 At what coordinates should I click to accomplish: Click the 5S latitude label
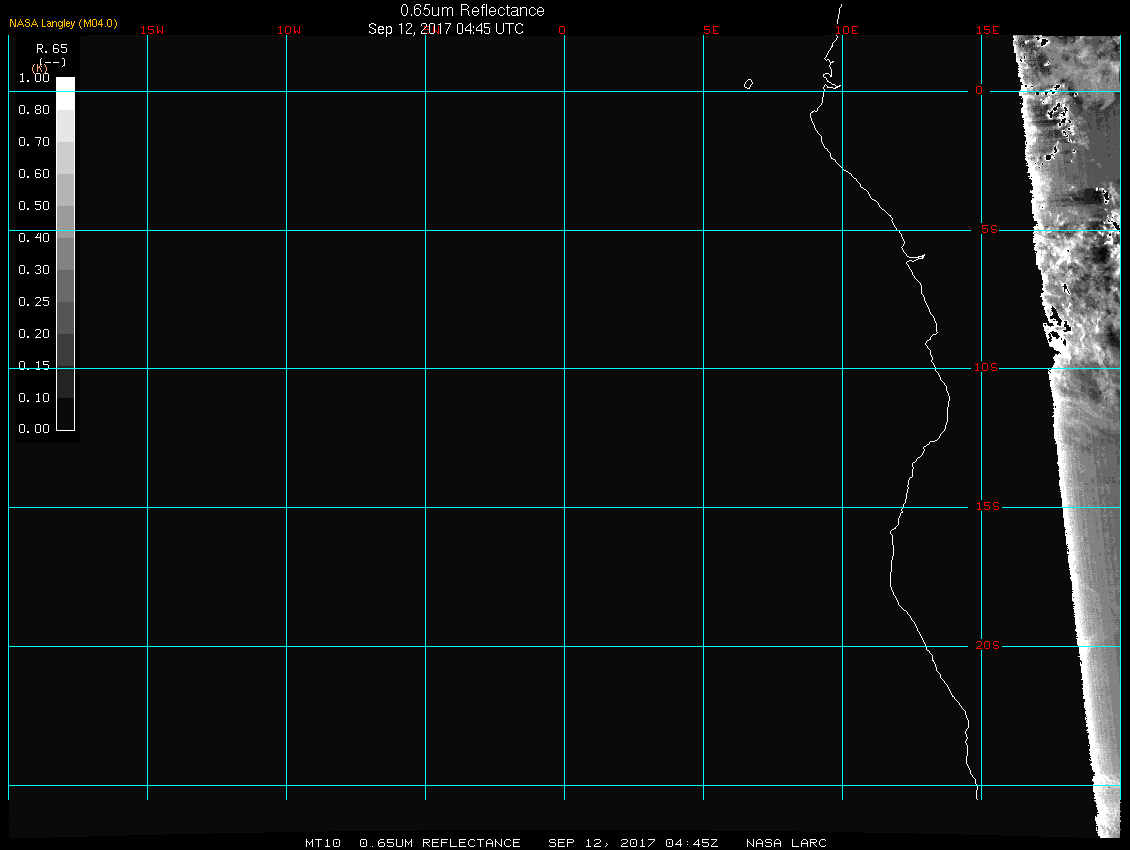(x=989, y=229)
